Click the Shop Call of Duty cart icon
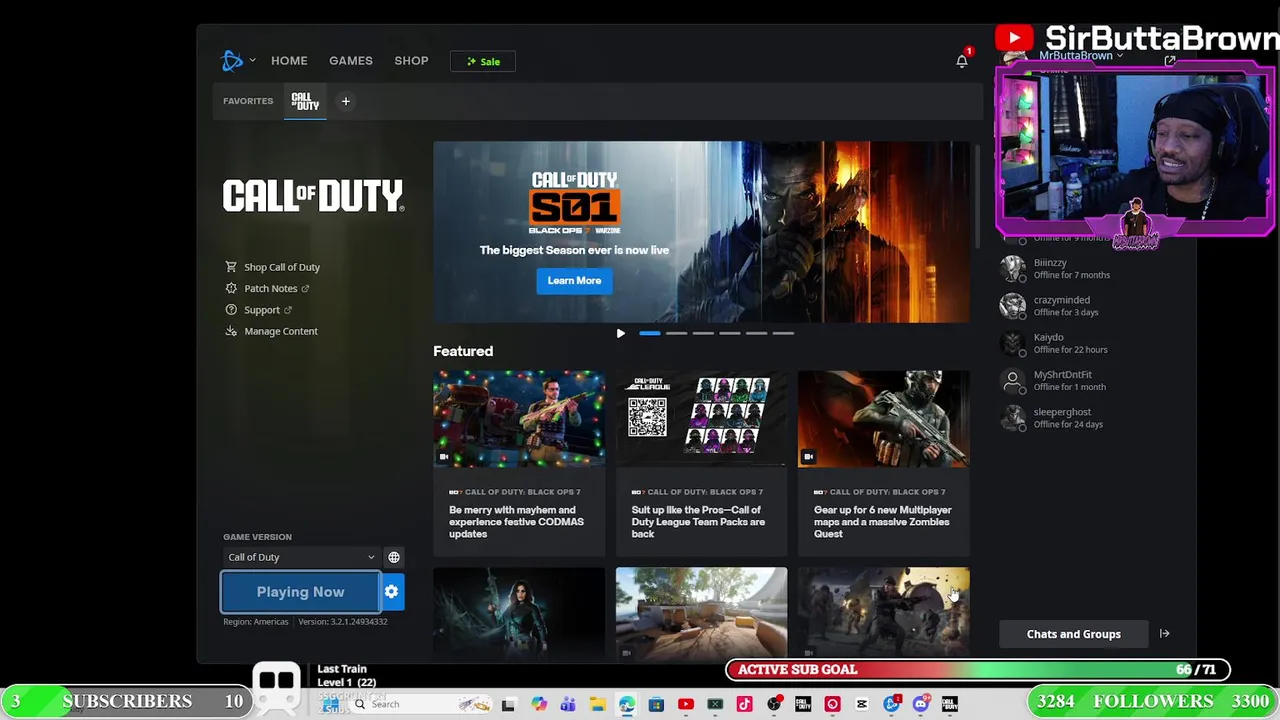The height and width of the screenshot is (720, 1280). coord(231,267)
